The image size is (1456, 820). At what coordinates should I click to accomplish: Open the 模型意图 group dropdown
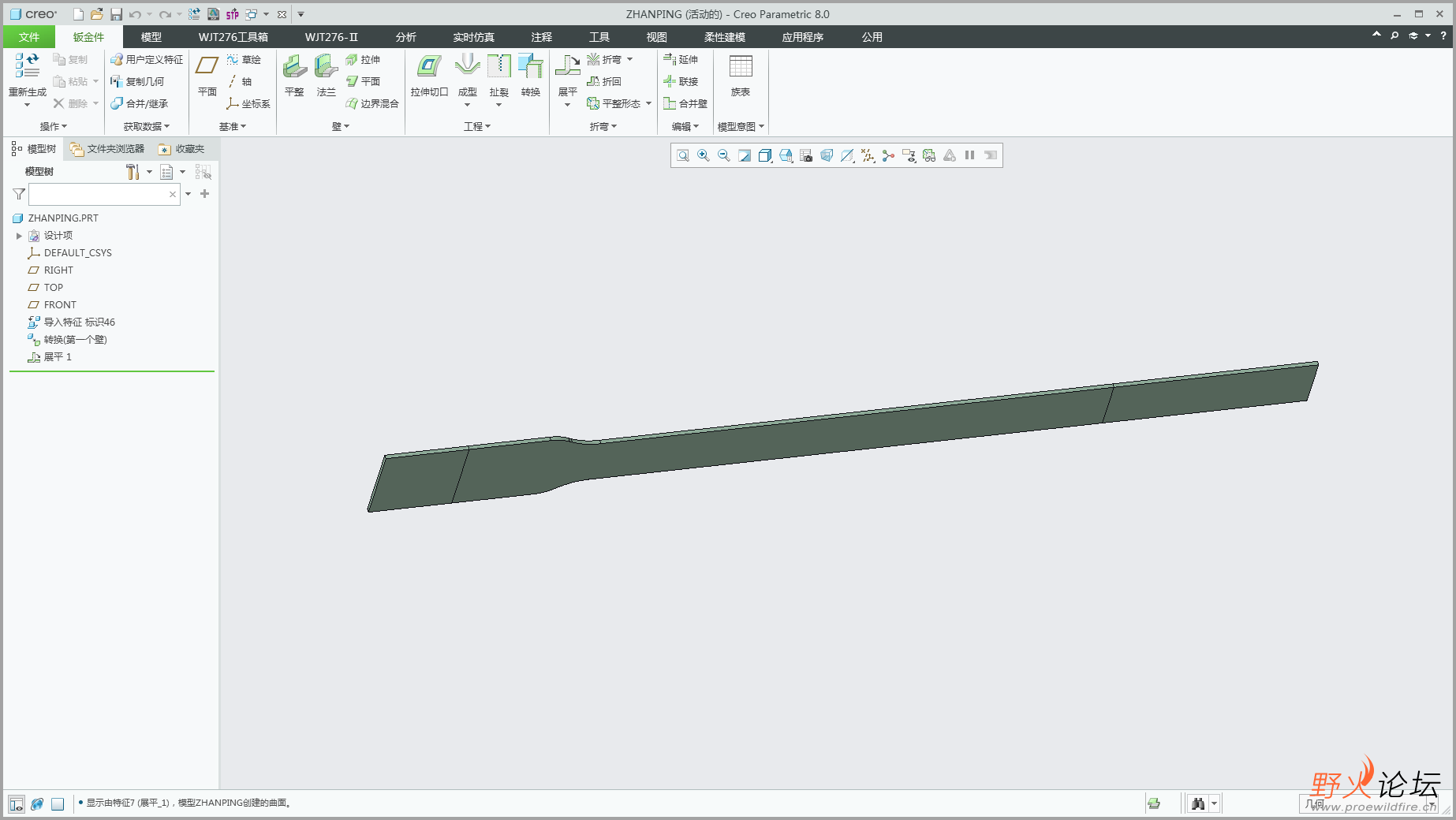point(741,126)
